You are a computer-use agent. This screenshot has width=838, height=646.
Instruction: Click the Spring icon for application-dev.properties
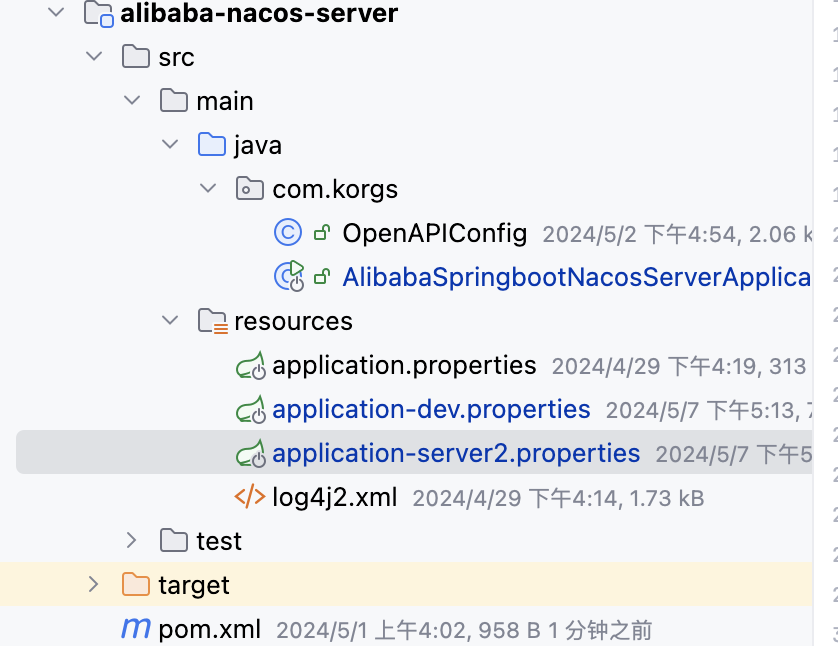pos(250,409)
